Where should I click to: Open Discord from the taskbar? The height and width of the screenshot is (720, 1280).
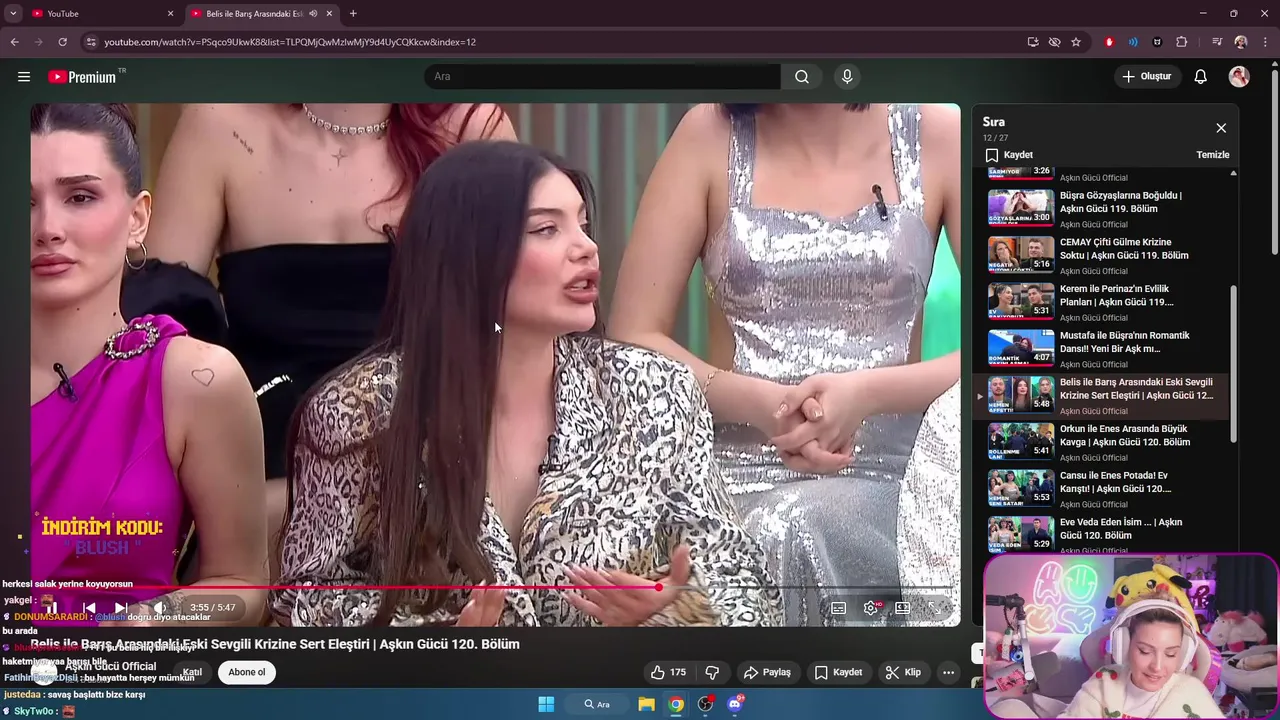pos(735,704)
